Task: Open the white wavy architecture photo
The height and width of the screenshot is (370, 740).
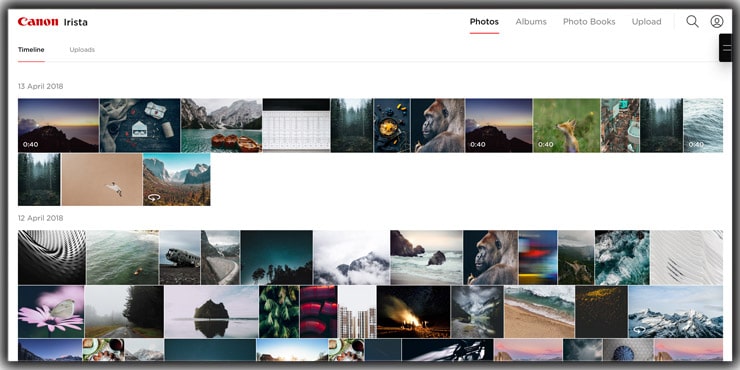Action: [687, 257]
